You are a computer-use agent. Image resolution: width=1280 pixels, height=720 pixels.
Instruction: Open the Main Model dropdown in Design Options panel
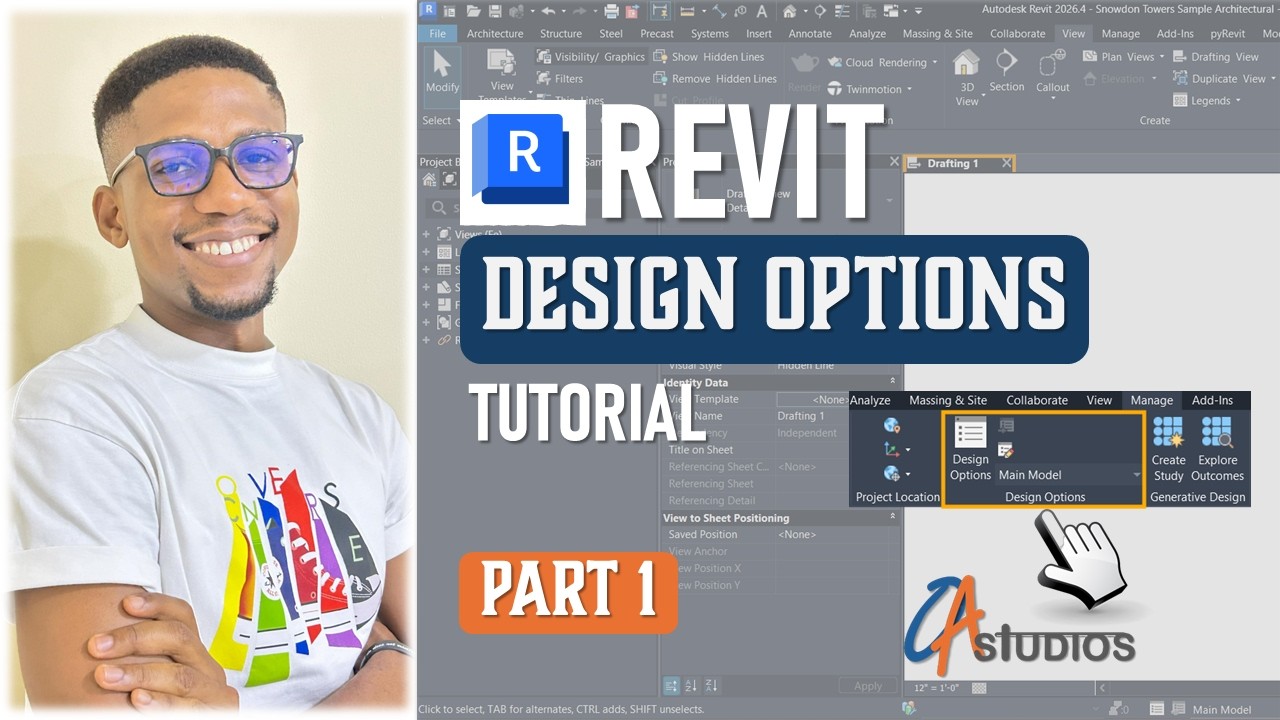(x=1069, y=475)
